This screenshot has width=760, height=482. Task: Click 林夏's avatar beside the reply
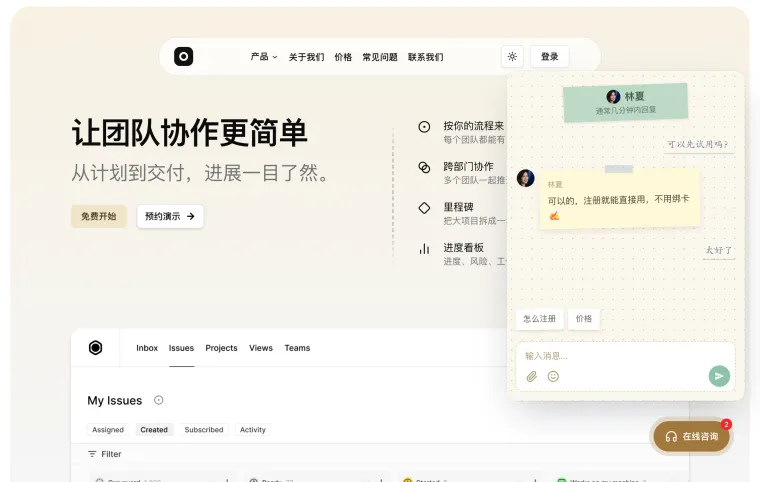[525, 178]
